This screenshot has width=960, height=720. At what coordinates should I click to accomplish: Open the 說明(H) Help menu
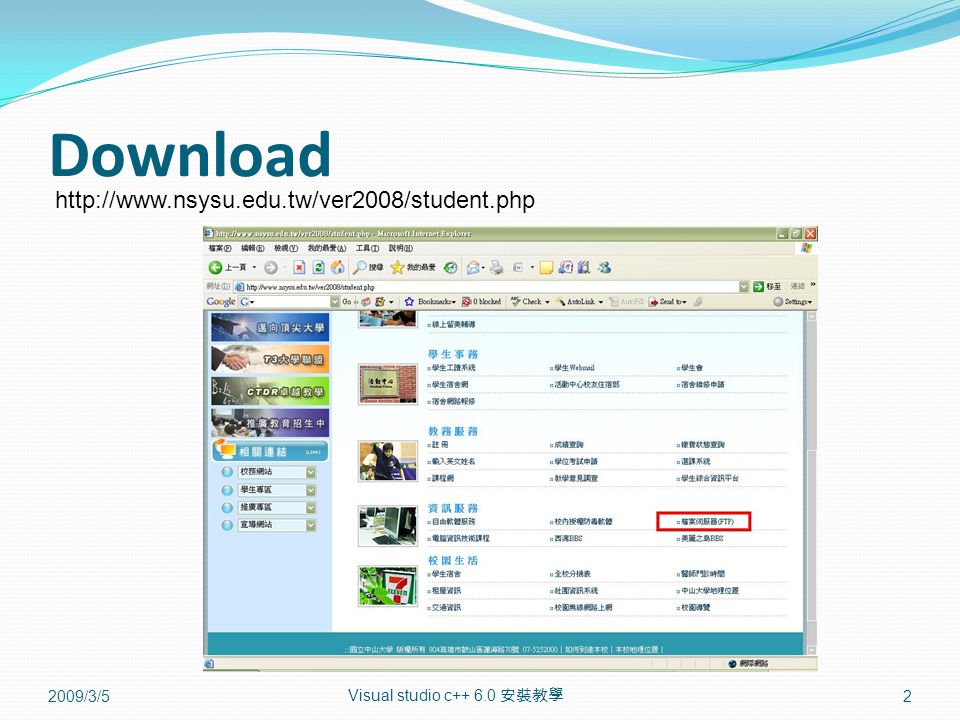tap(400, 248)
